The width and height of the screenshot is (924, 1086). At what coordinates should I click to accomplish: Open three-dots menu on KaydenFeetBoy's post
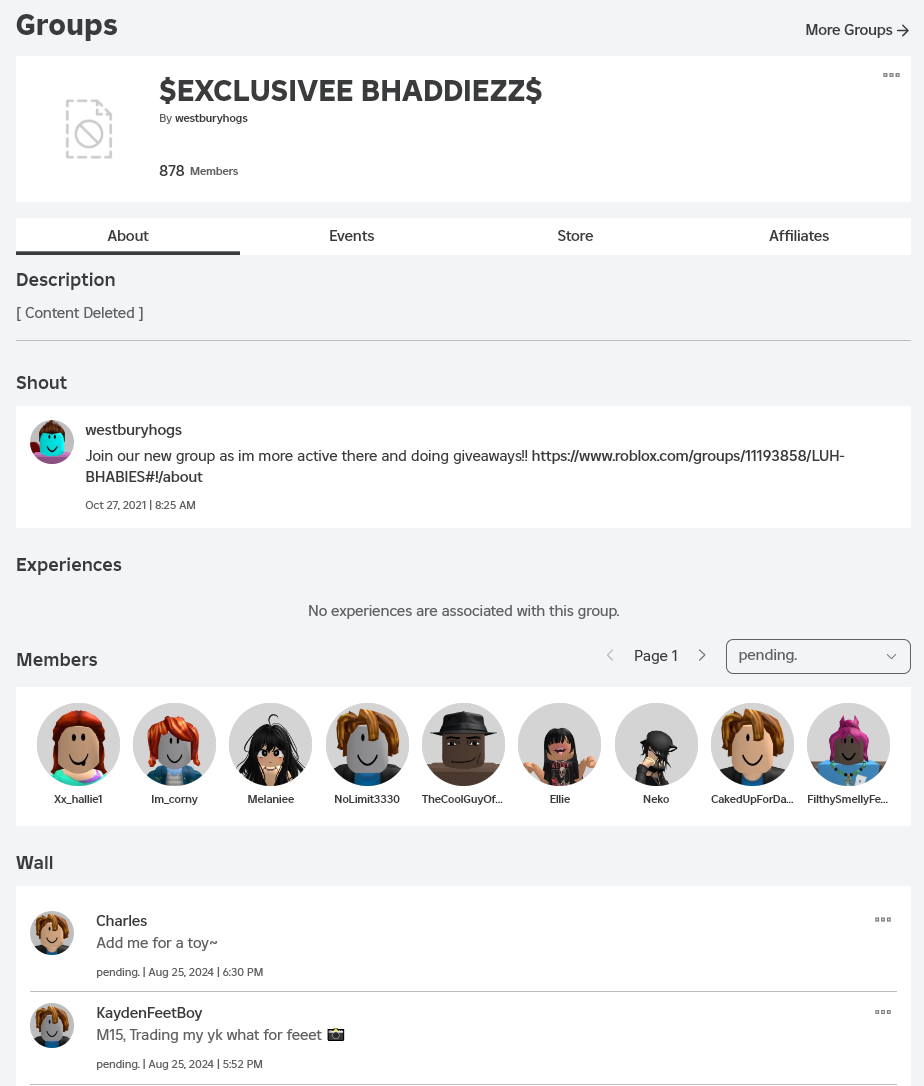click(883, 1012)
